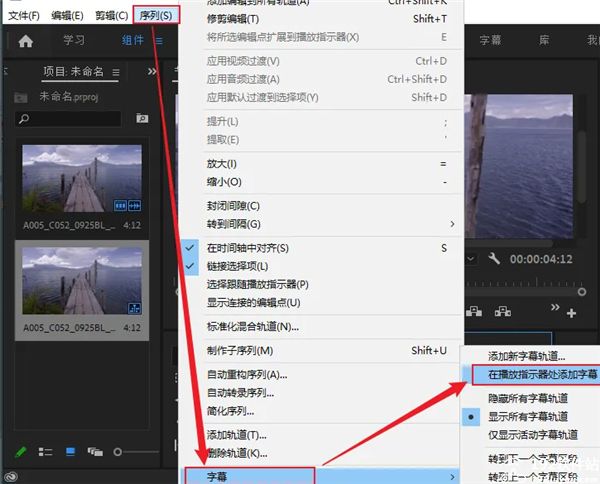
Task: Open the 序列 menu in menu bar
Action: (x=155, y=15)
